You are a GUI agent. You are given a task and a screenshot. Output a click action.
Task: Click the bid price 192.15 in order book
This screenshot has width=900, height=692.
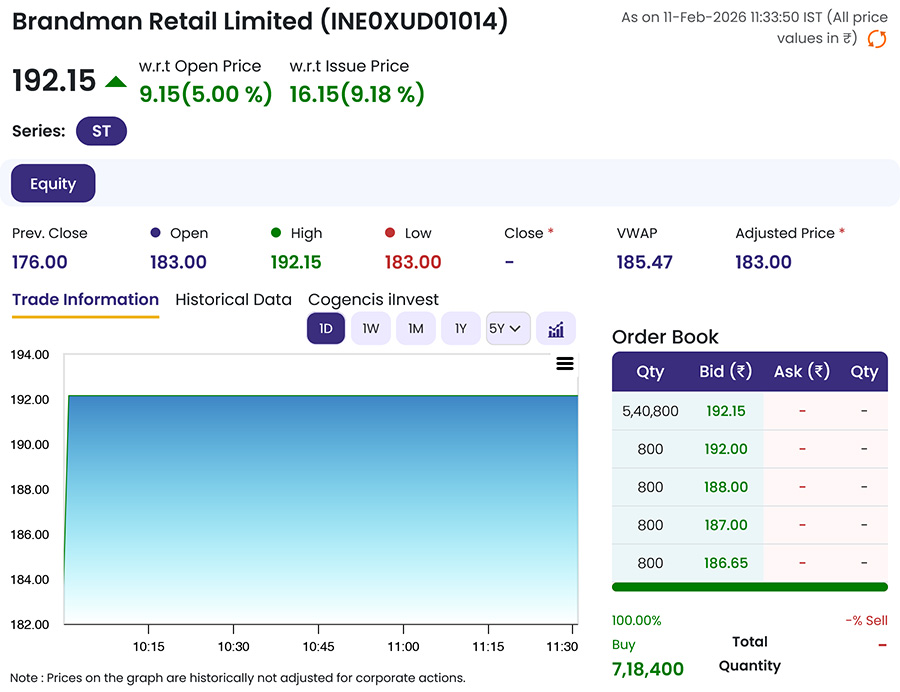click(726, 411)
